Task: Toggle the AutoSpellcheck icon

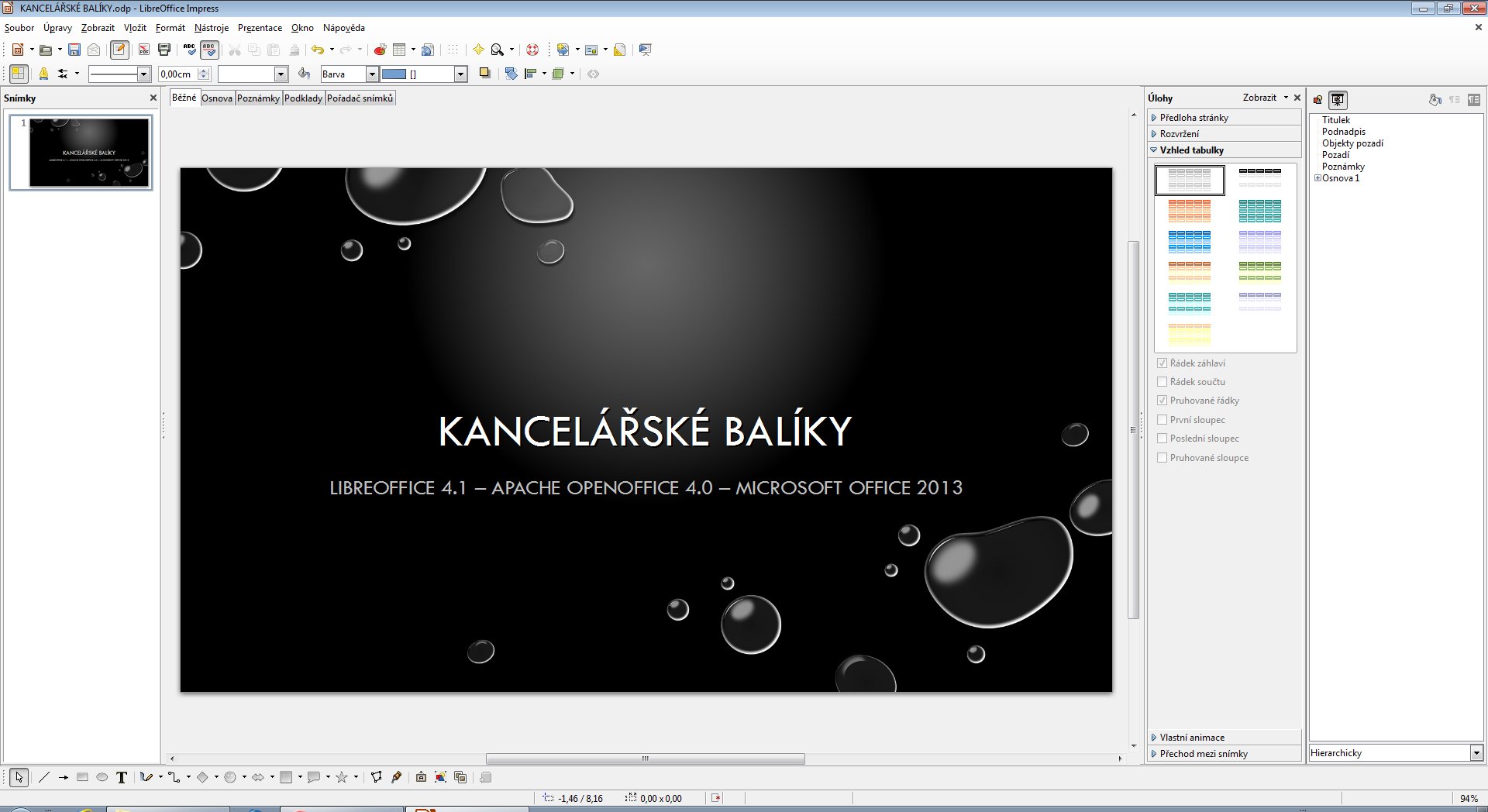Action: pos(209,50)
